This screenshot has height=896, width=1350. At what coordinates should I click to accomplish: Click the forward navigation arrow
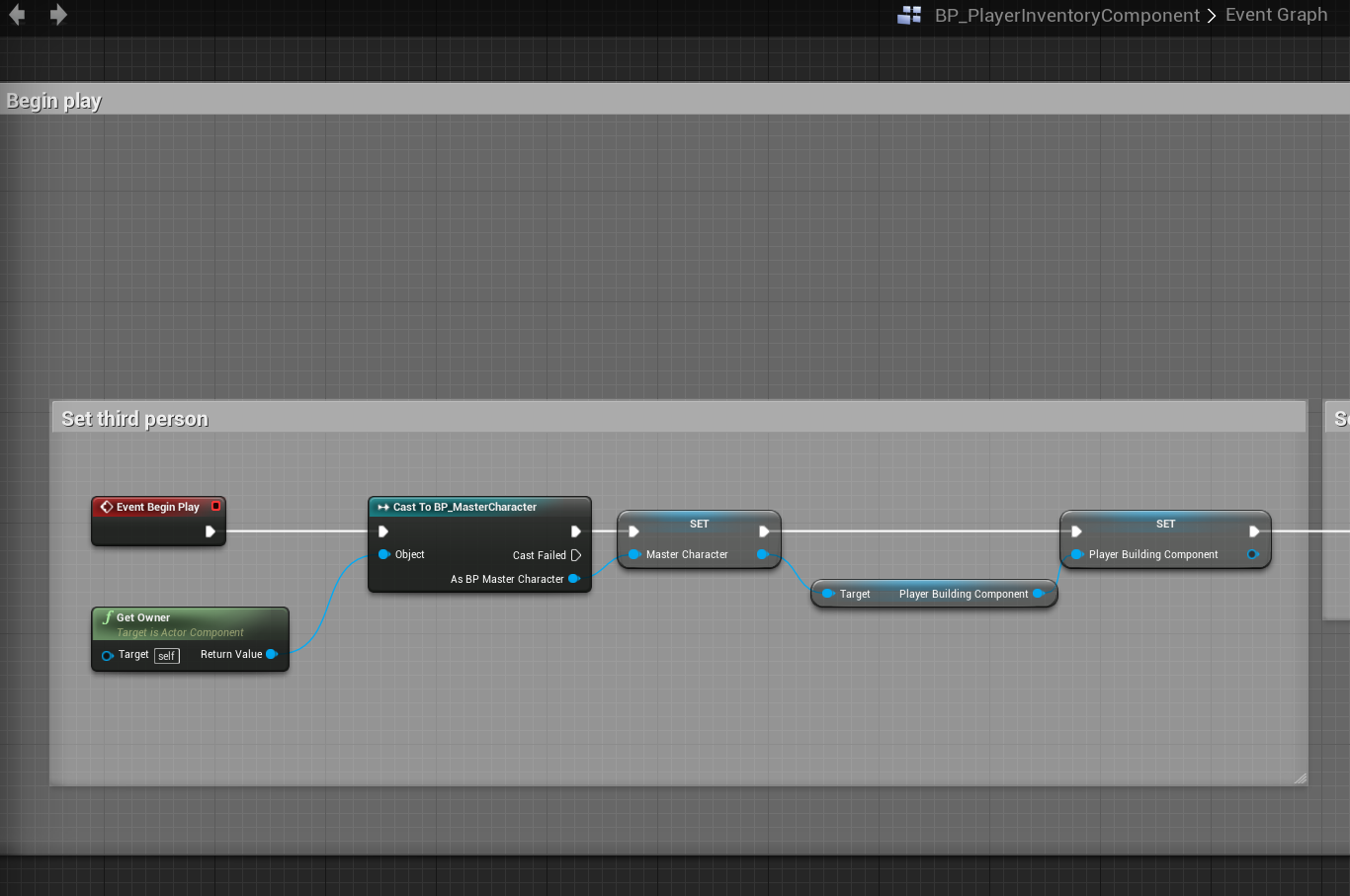click(x=58, y=15)
